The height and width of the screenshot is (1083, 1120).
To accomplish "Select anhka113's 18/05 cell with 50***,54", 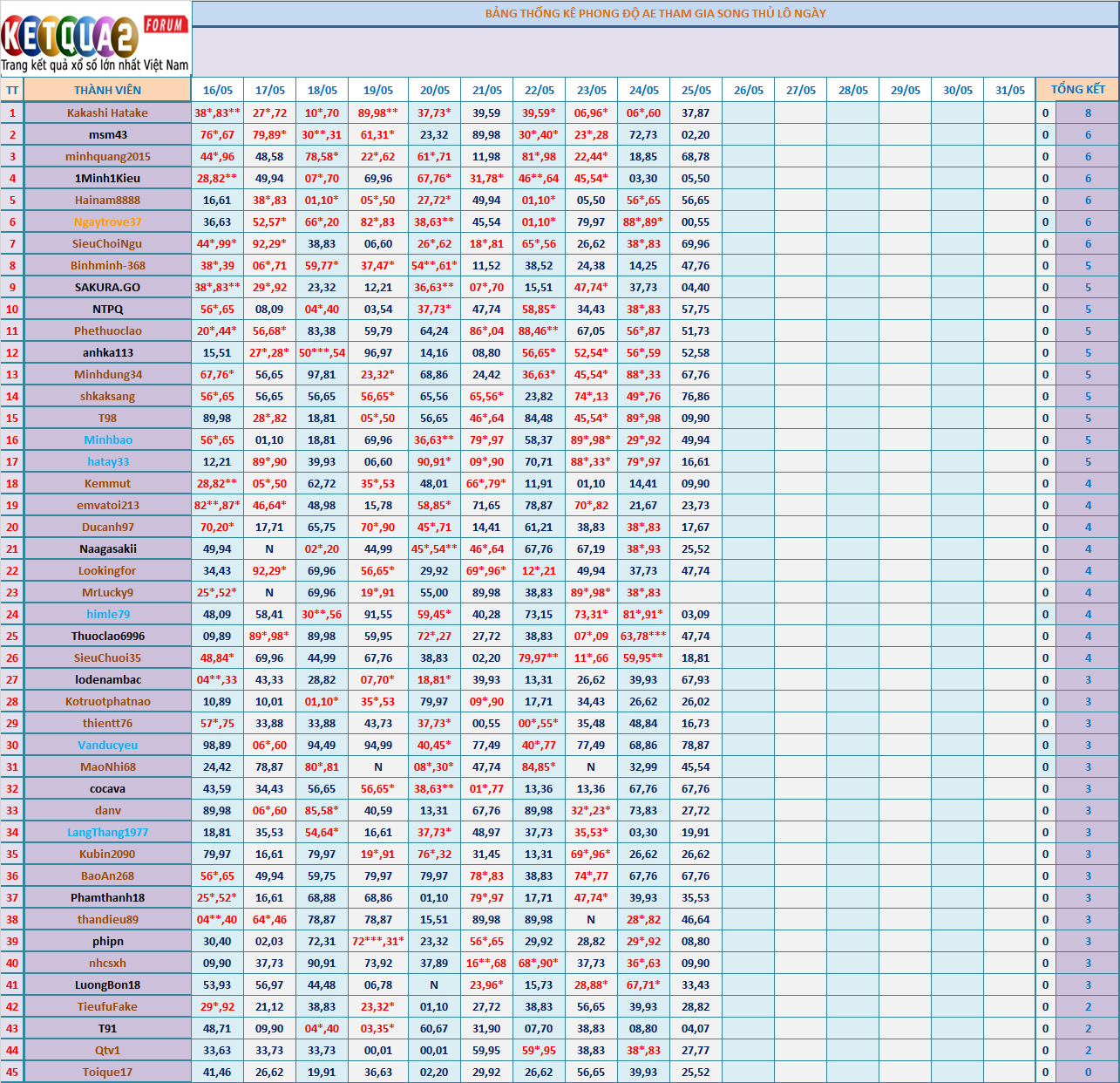I will click(322, 352).
